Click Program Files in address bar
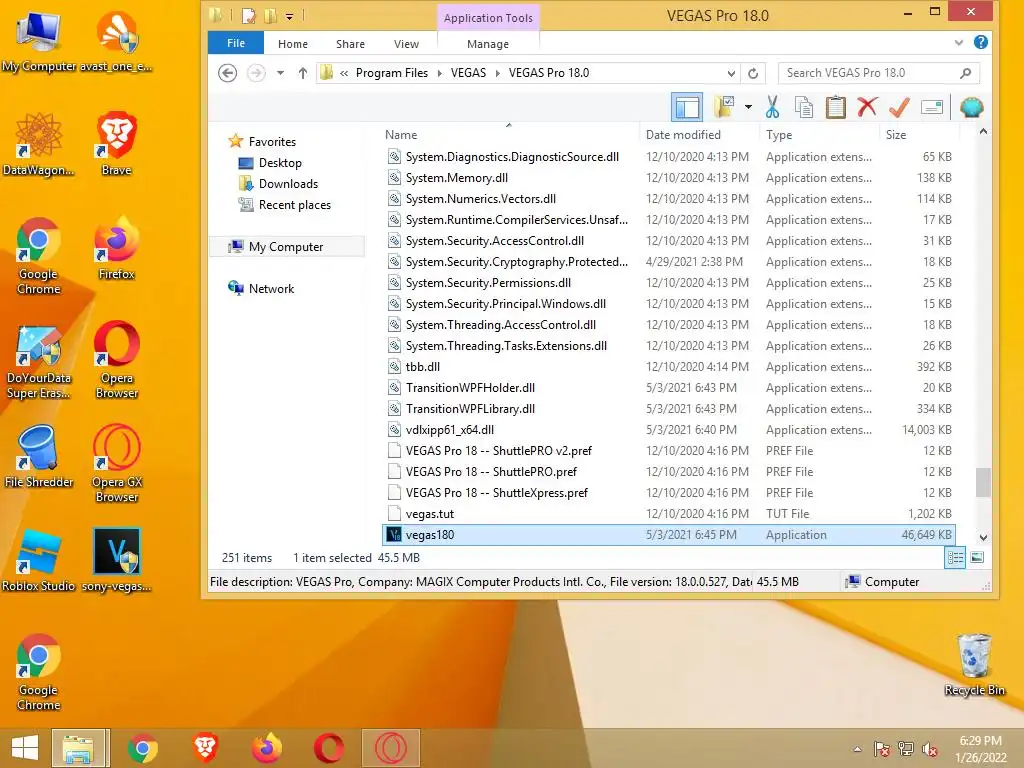The image size is (1024, 768). (x=392, y=73)
